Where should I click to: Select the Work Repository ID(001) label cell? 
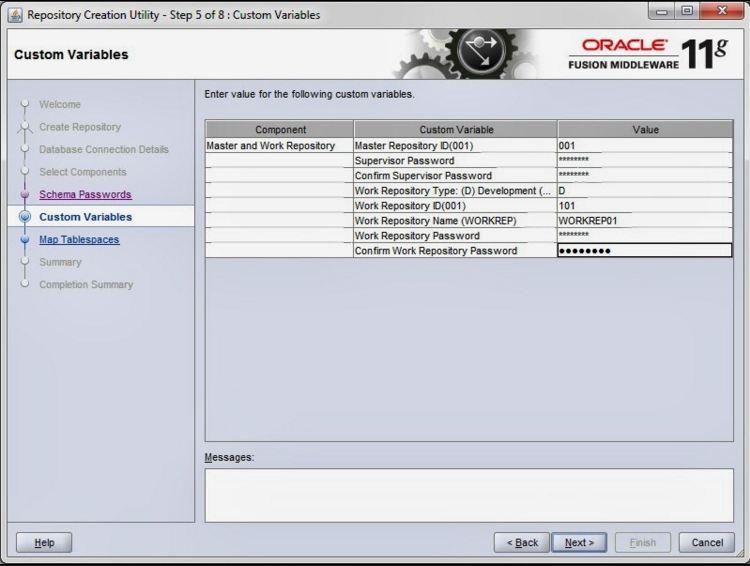(x=455, y=206)
